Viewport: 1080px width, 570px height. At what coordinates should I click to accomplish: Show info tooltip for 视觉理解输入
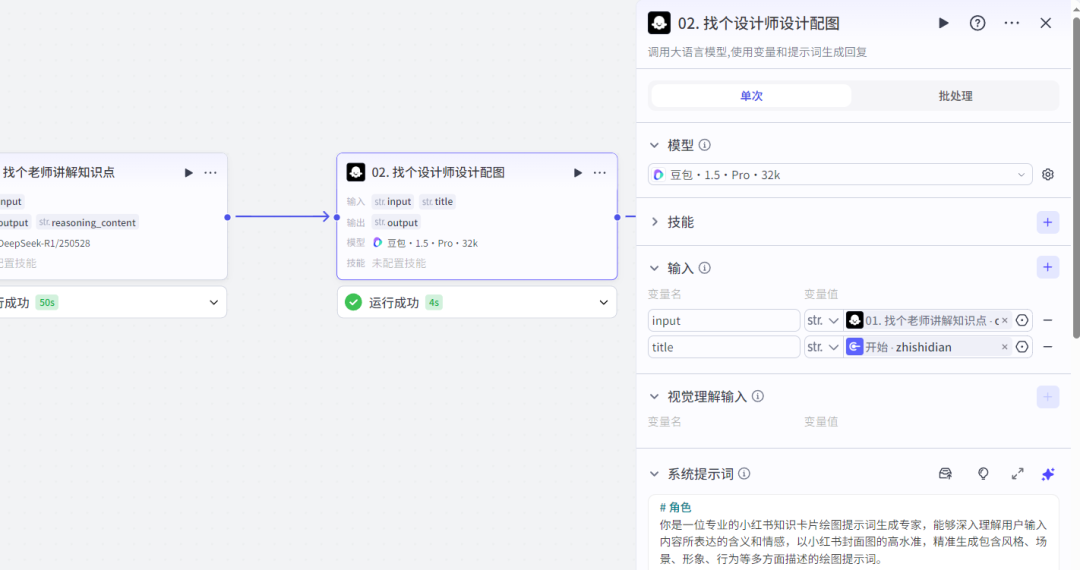coord(758,397)
